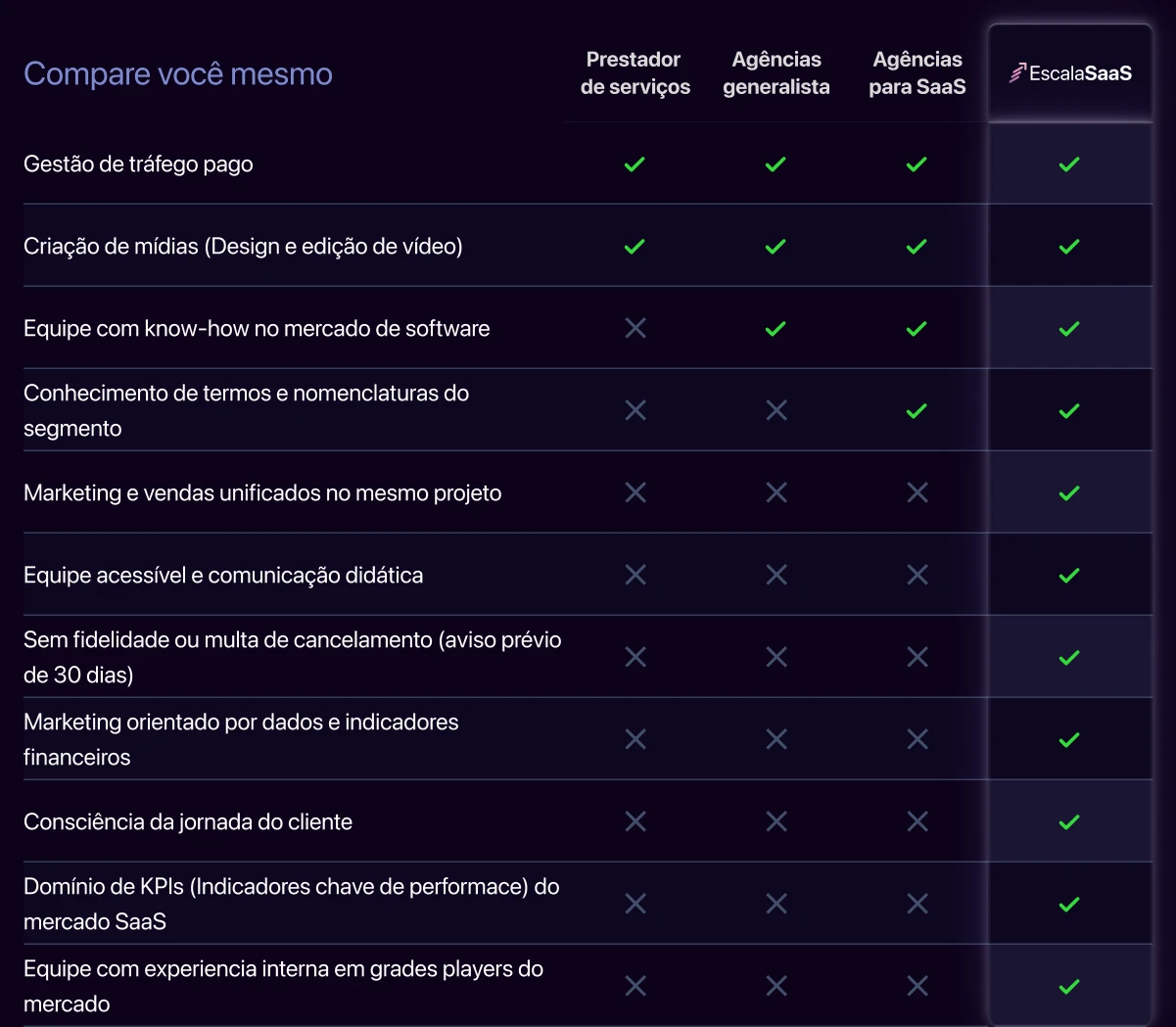1176x1027 pixels.
Task: Click Prestador checkmark for Gestão de tráfego pago
Action: click(635, 164)
